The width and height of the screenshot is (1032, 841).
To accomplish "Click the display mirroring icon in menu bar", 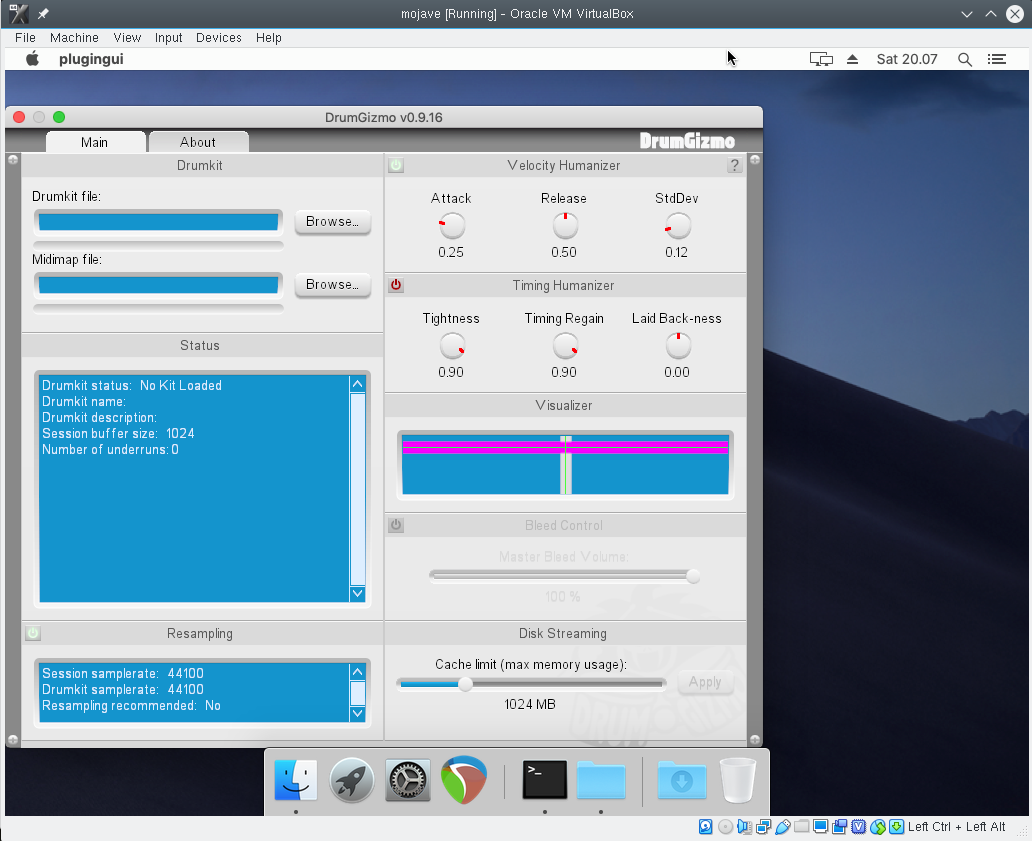I will tap(821, 59).
